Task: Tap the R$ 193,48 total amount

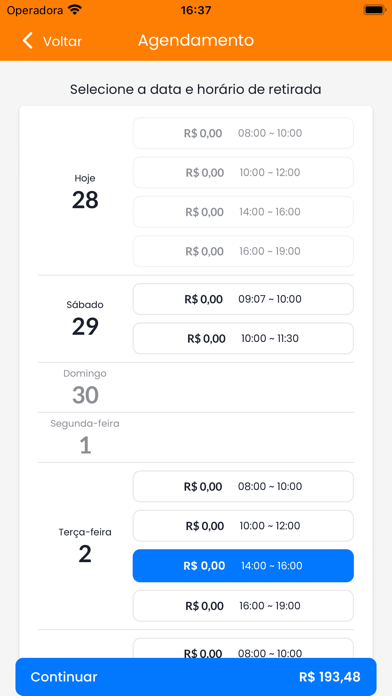Action: tap(329, 677)
